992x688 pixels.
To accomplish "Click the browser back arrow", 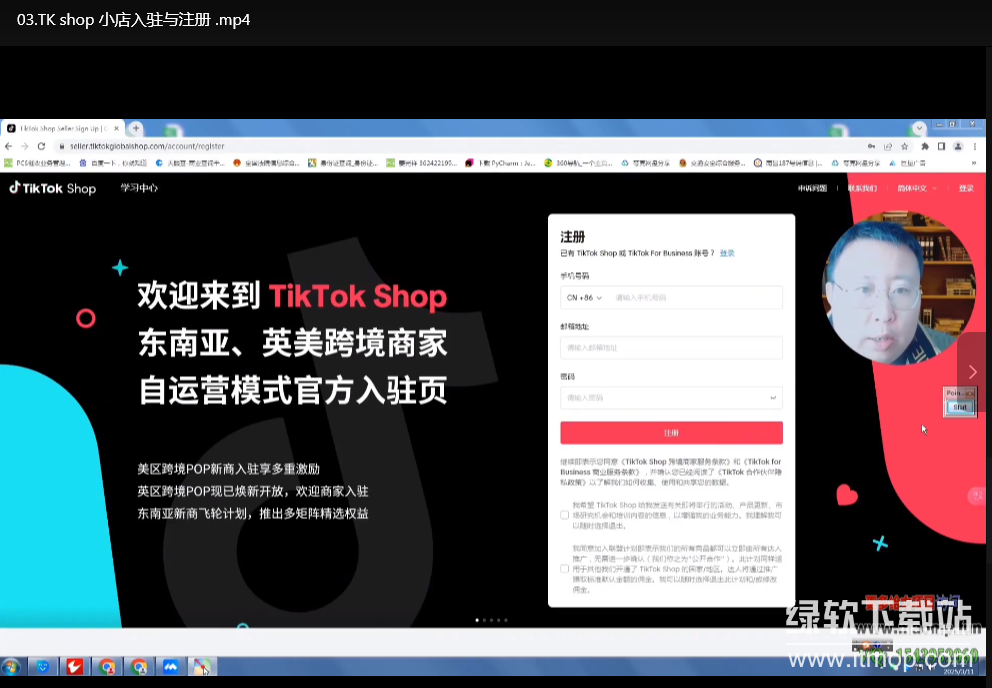I will [x=9, y=146].
